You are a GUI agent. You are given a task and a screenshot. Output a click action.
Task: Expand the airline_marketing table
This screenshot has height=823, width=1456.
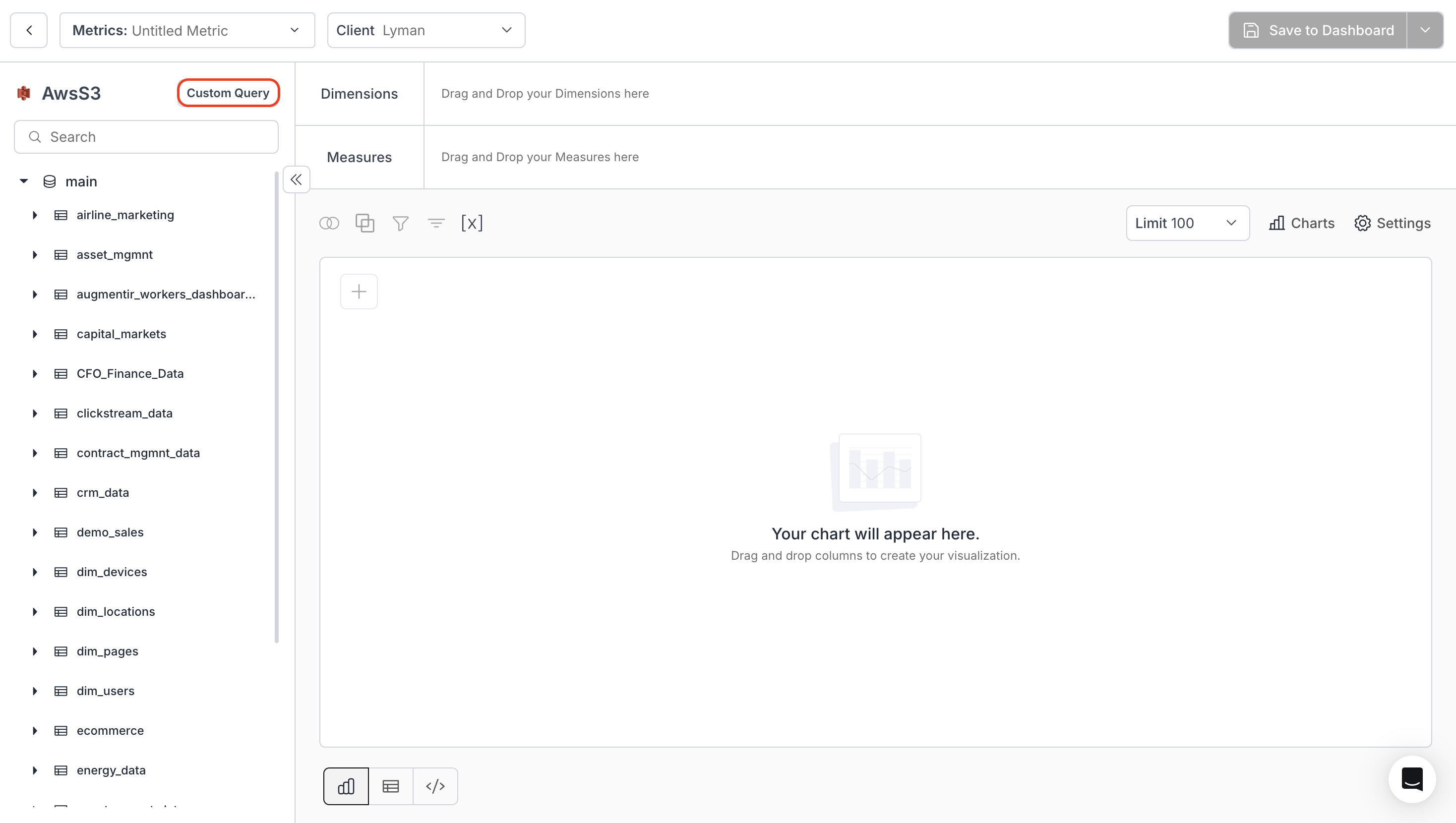[35, 215]
